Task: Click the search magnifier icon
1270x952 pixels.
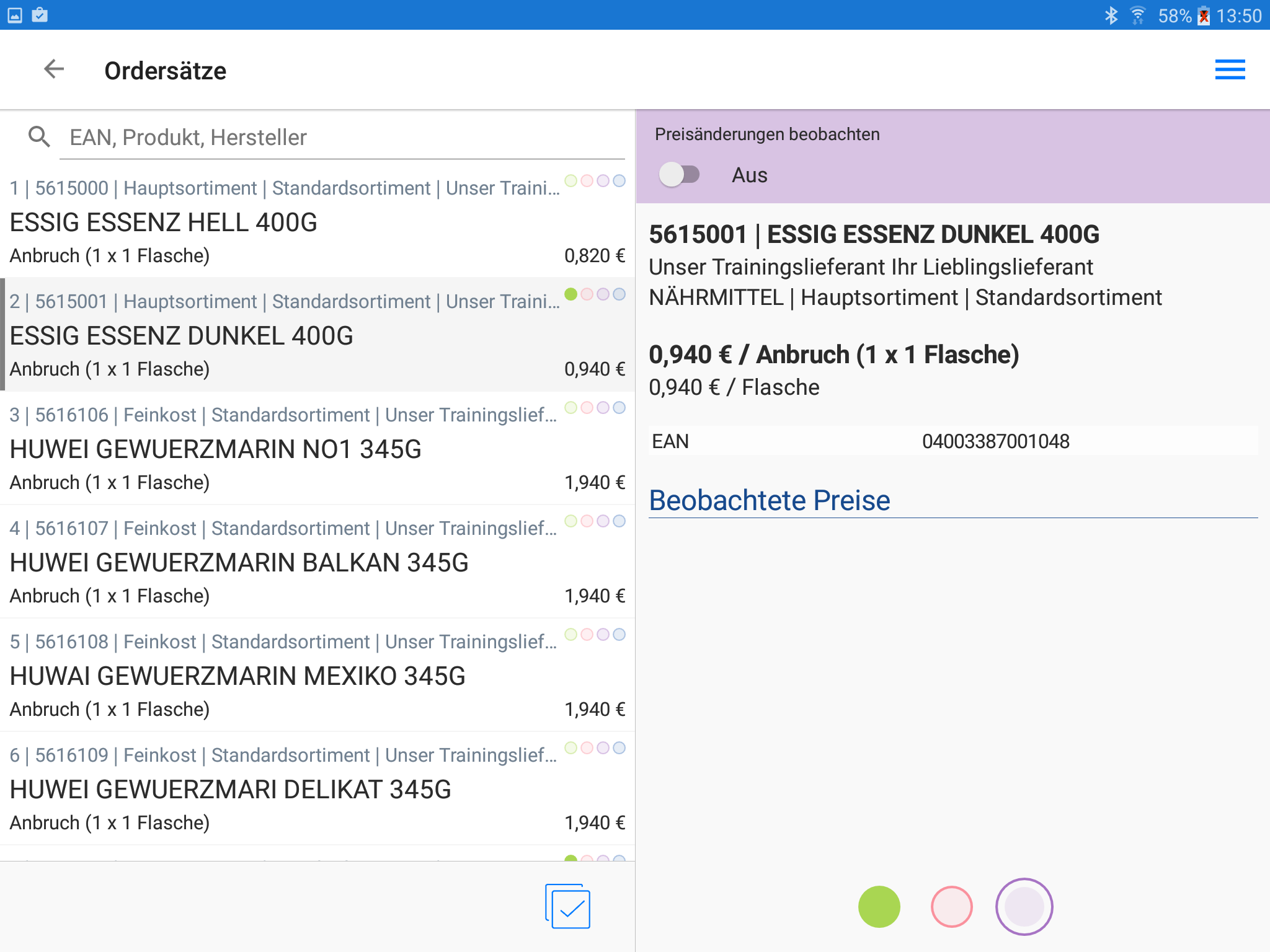Action: [39, 137]
